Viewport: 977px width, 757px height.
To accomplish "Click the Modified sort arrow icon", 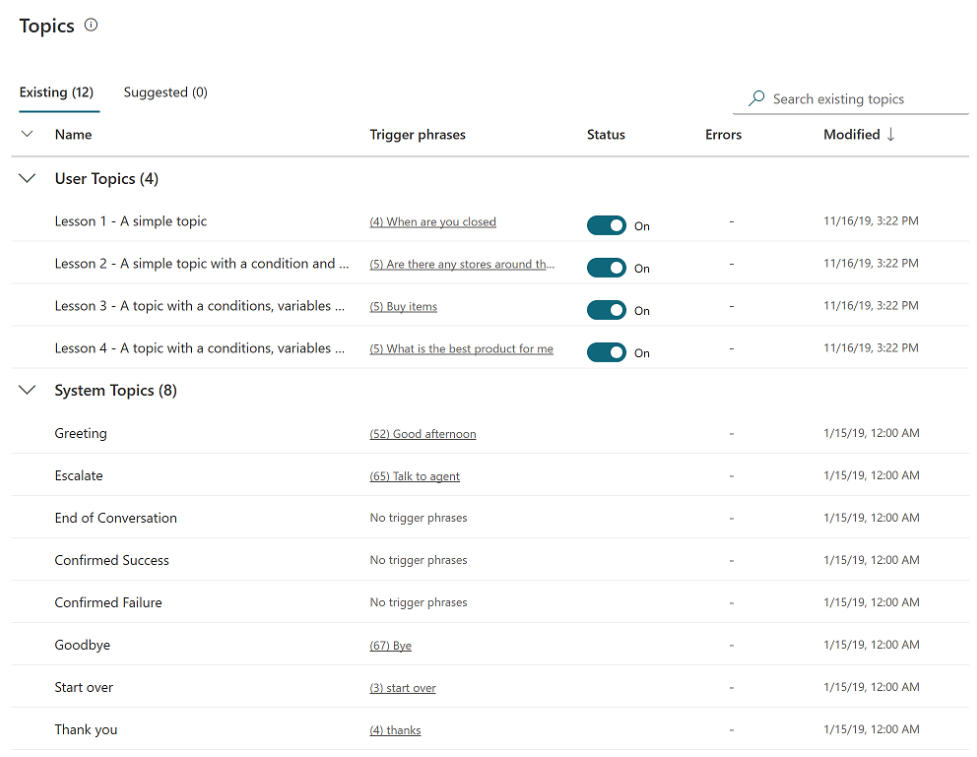I will 890,134.
